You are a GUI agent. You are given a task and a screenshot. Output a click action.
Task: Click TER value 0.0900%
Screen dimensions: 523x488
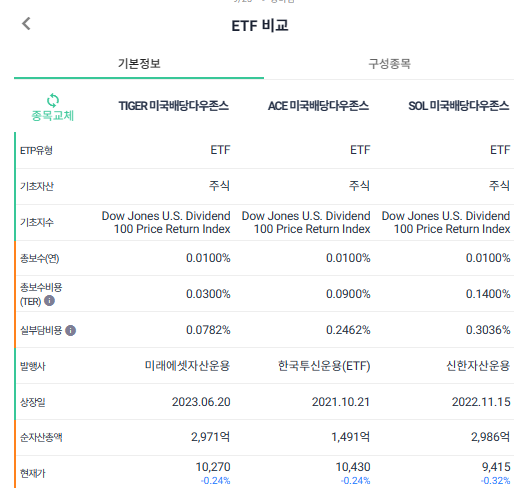(x=348, y=294)
